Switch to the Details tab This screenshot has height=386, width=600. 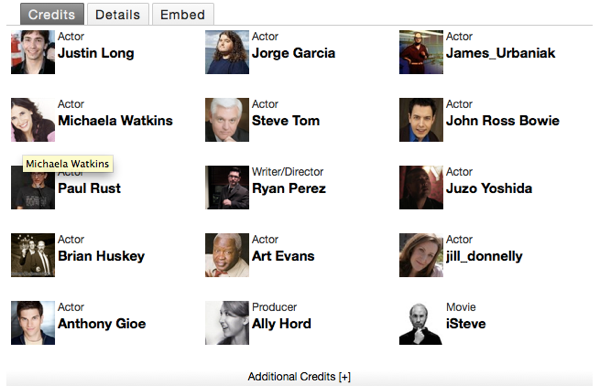coord(118,15)
